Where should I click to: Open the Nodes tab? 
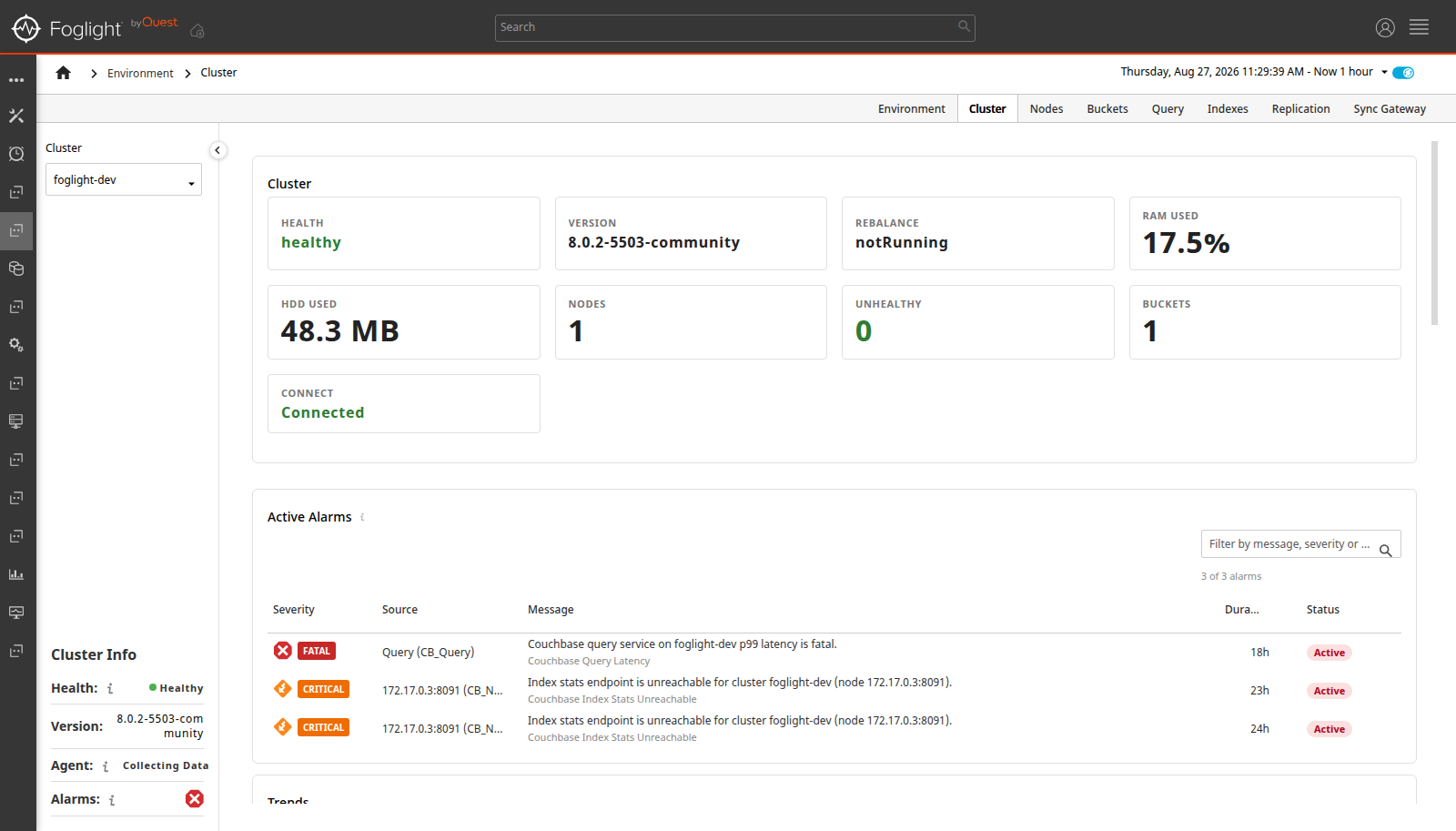point(1046,108)
